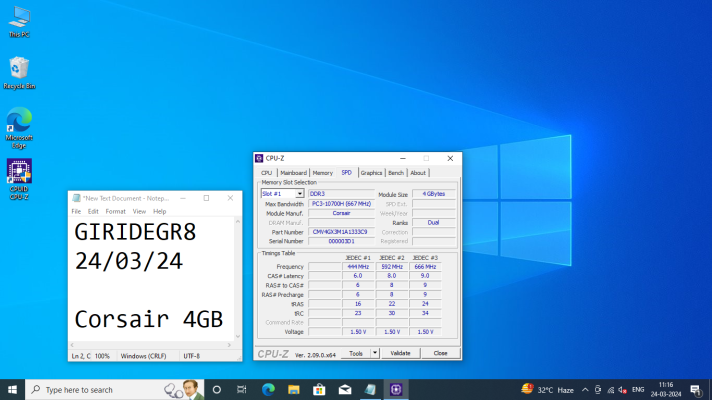Switch to the Memory tab

click(x=323, y=173)
